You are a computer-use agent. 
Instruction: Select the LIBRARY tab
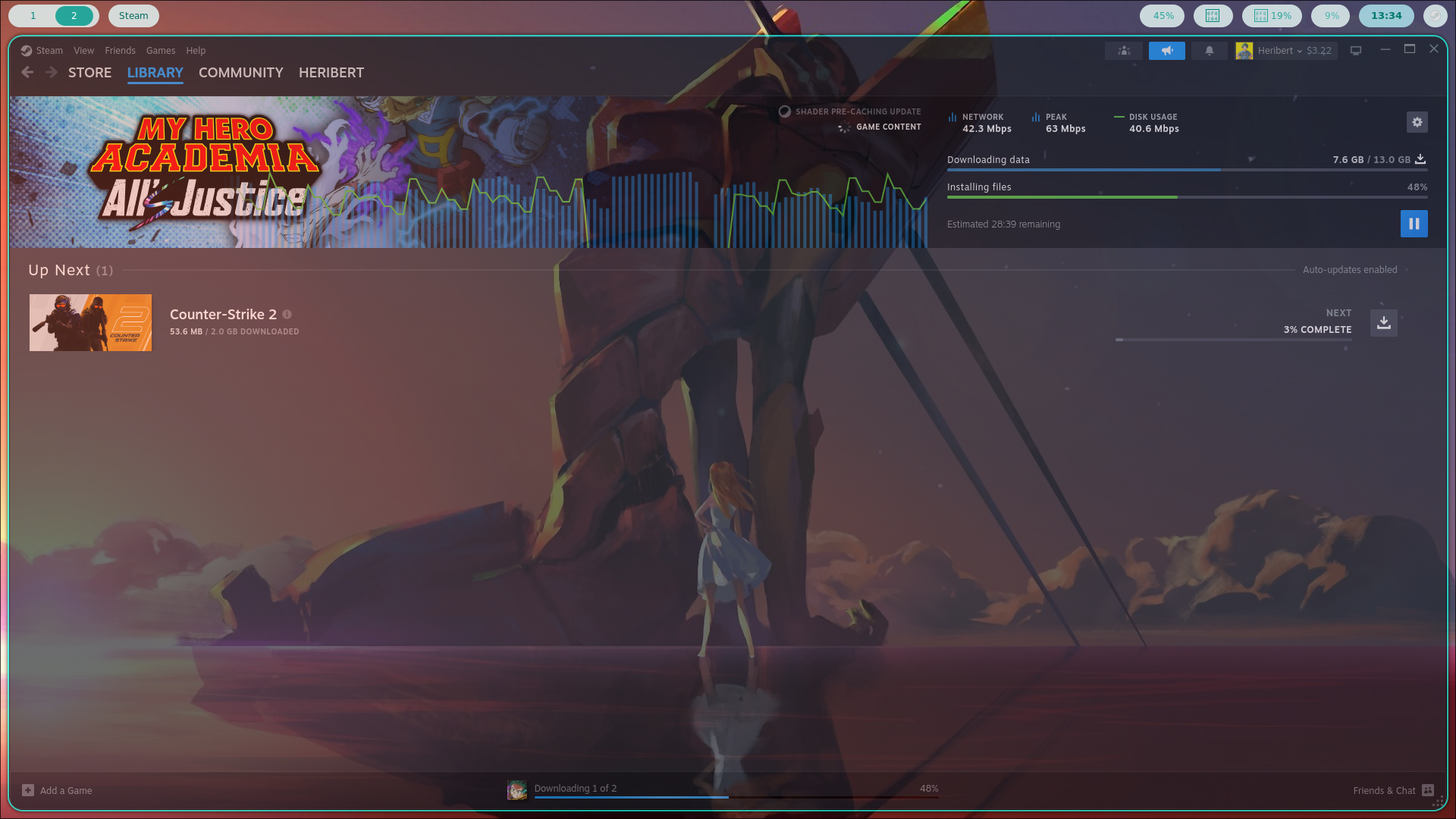pyautogui.click(x=155, y=73)
